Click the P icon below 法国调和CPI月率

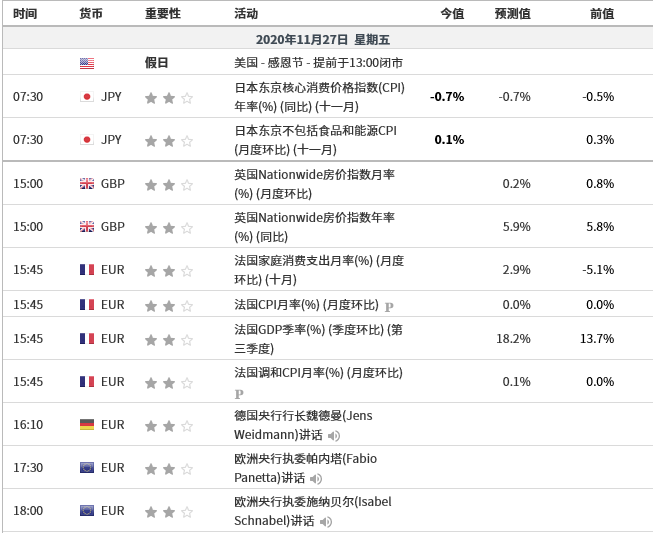click(239, 394)
